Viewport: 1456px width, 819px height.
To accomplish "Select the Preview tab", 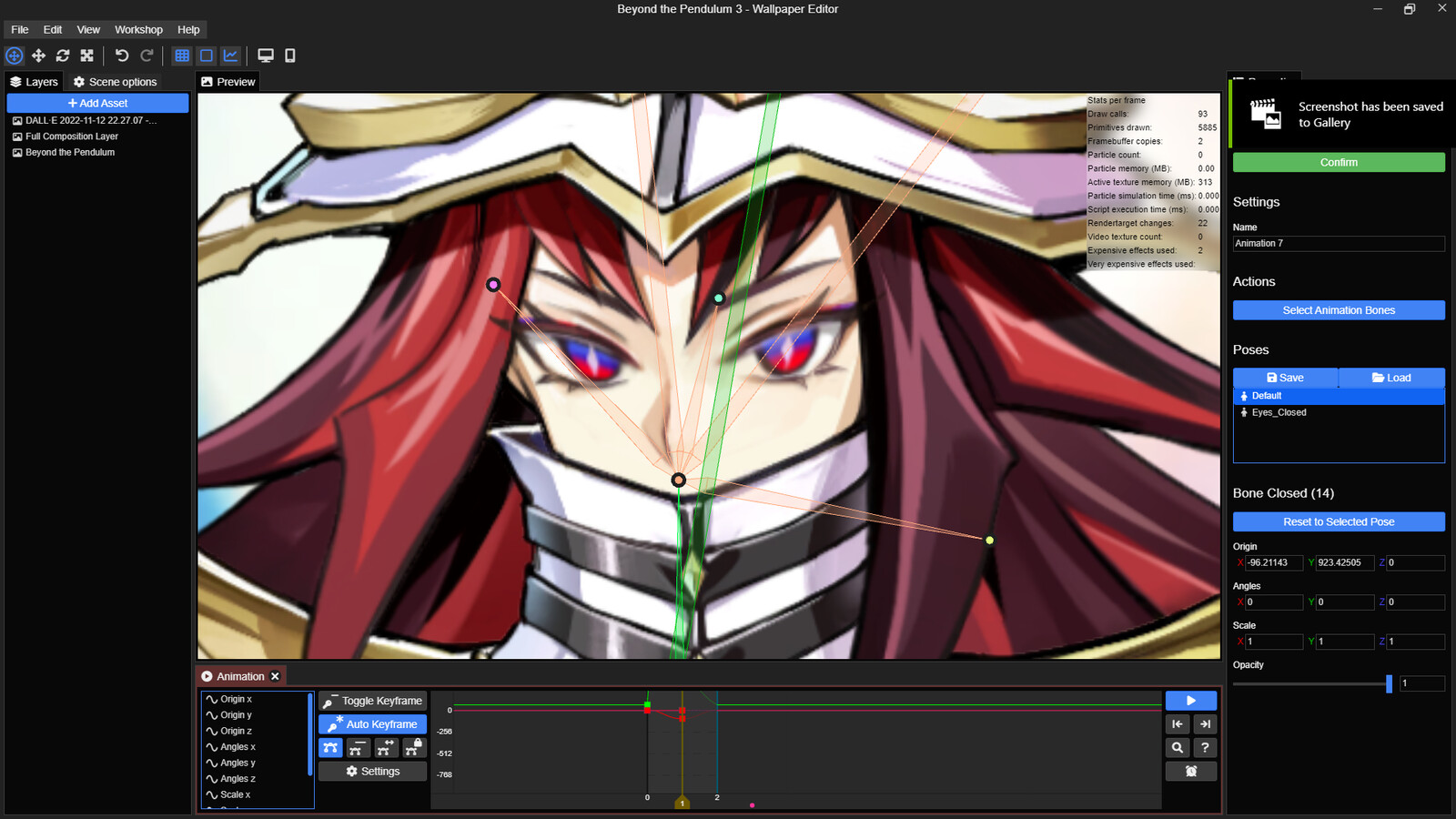I will (227, 82).
